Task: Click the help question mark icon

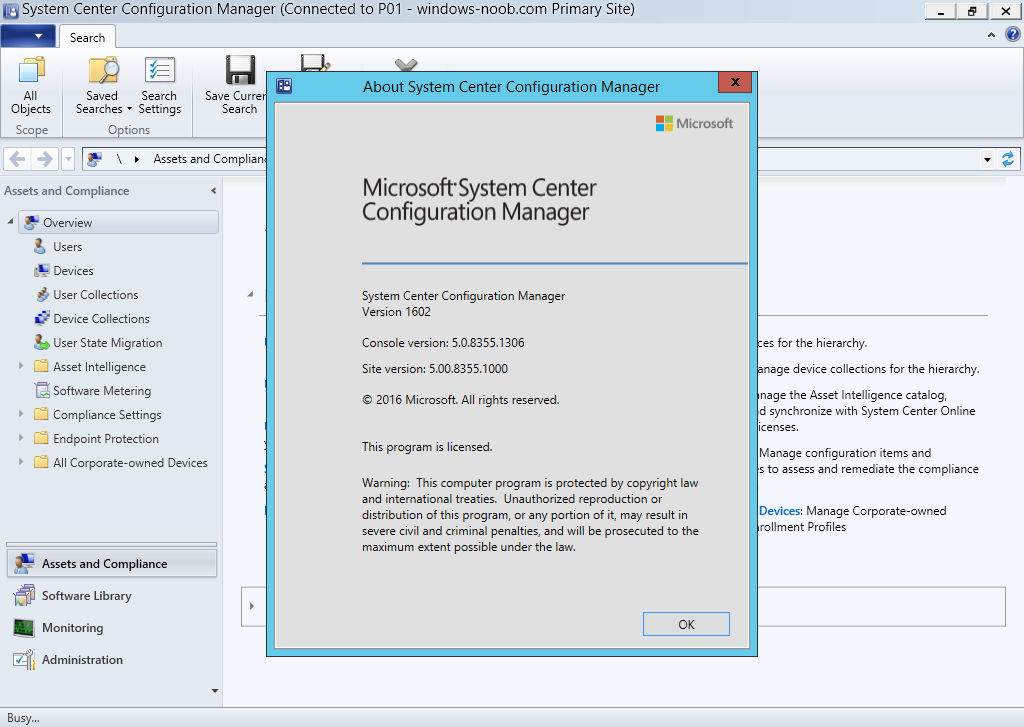Action: click(x=1012, y=35)
